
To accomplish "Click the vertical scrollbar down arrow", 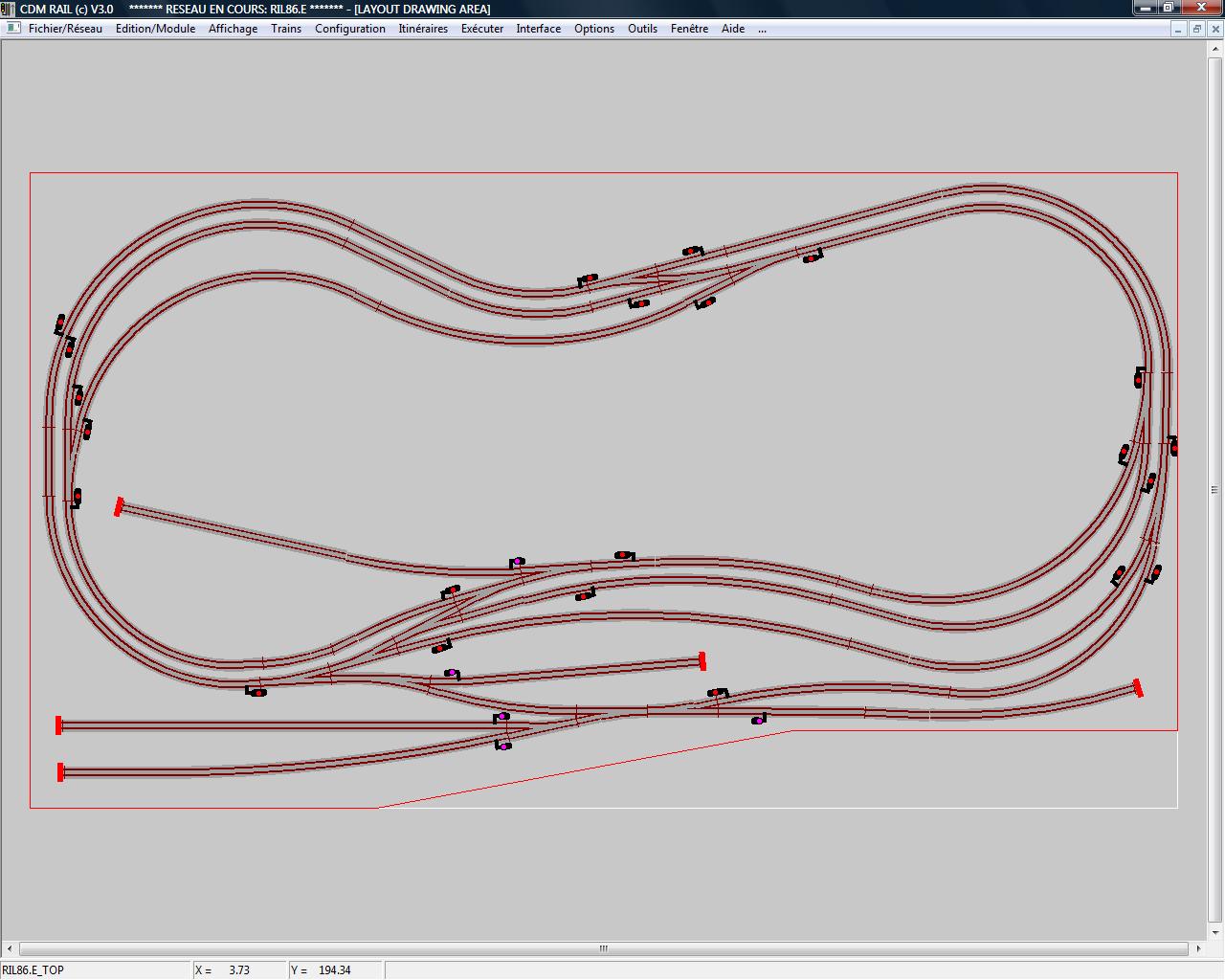I will pos(1216,932).
